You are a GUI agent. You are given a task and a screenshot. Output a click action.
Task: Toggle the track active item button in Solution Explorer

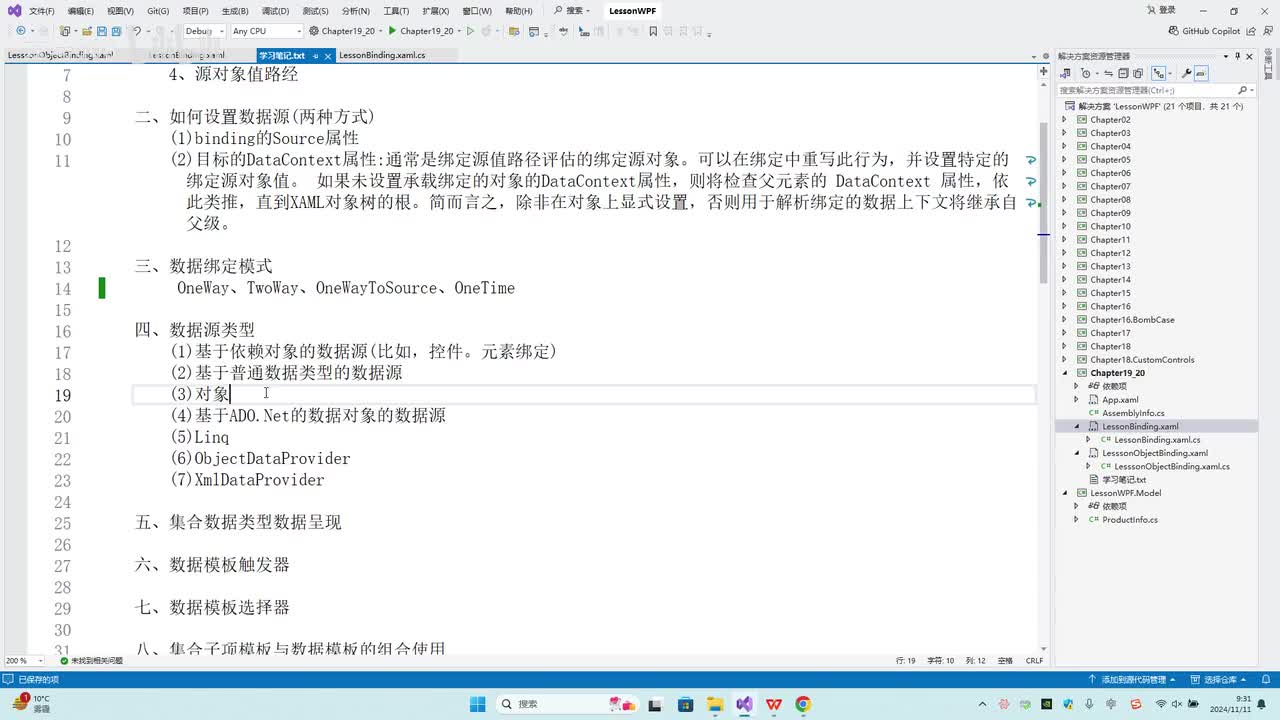click(1158, 73)
